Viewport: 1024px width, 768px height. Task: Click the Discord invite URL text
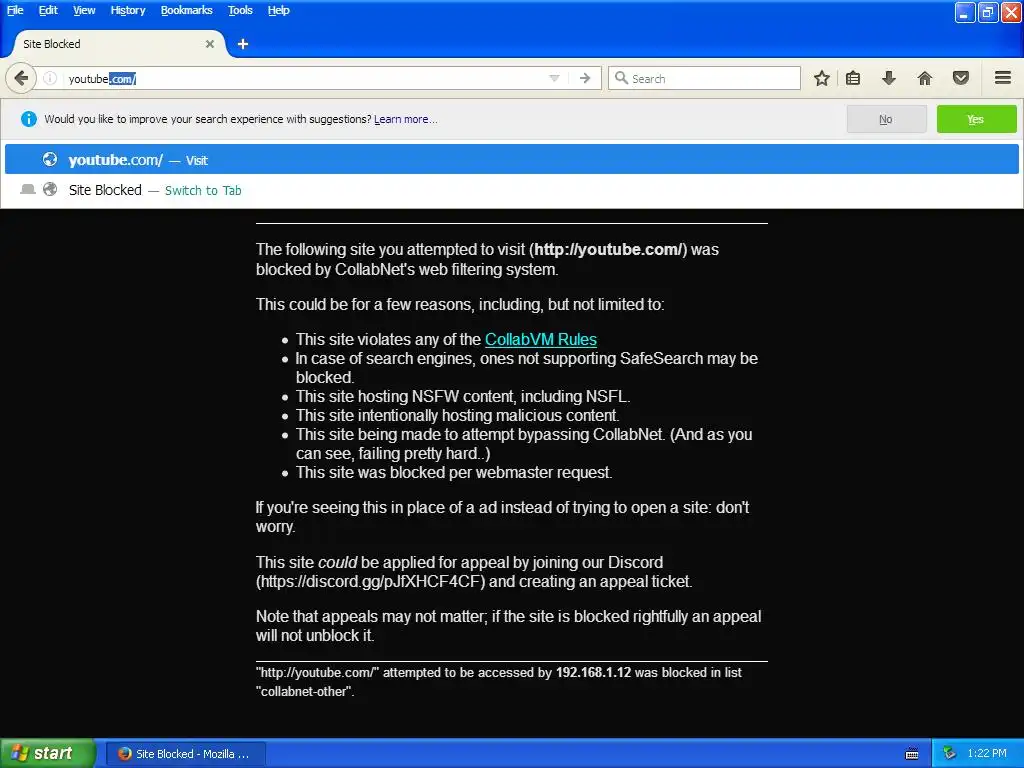click(x=370, y=582)
